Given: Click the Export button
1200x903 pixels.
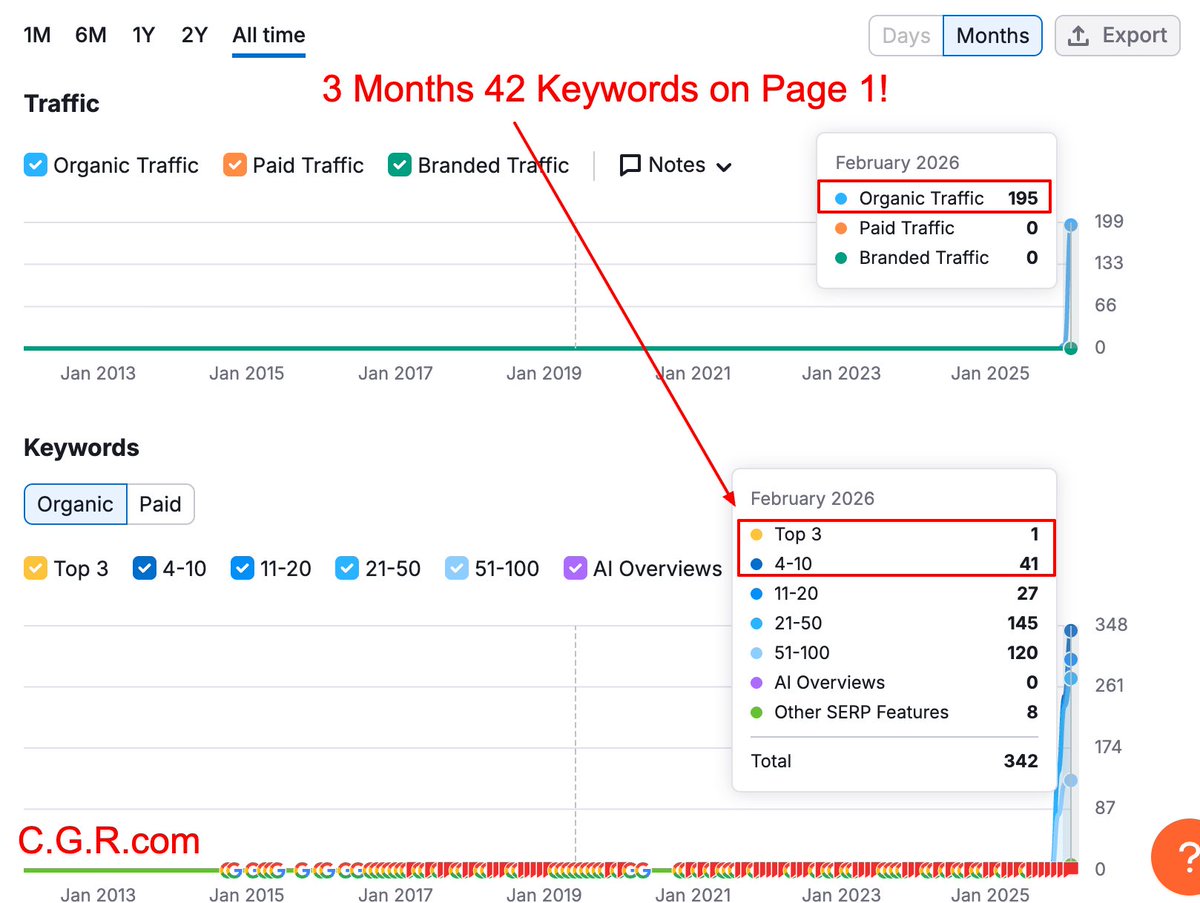Looking at the screenshot, I should (1117, 36).
